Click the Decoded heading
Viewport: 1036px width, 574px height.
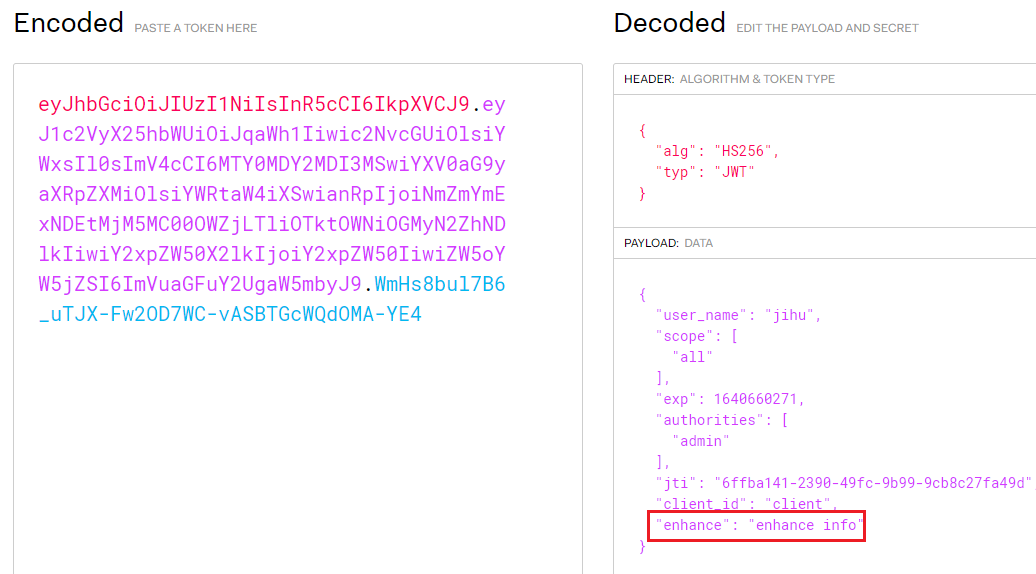click(669, 23)
